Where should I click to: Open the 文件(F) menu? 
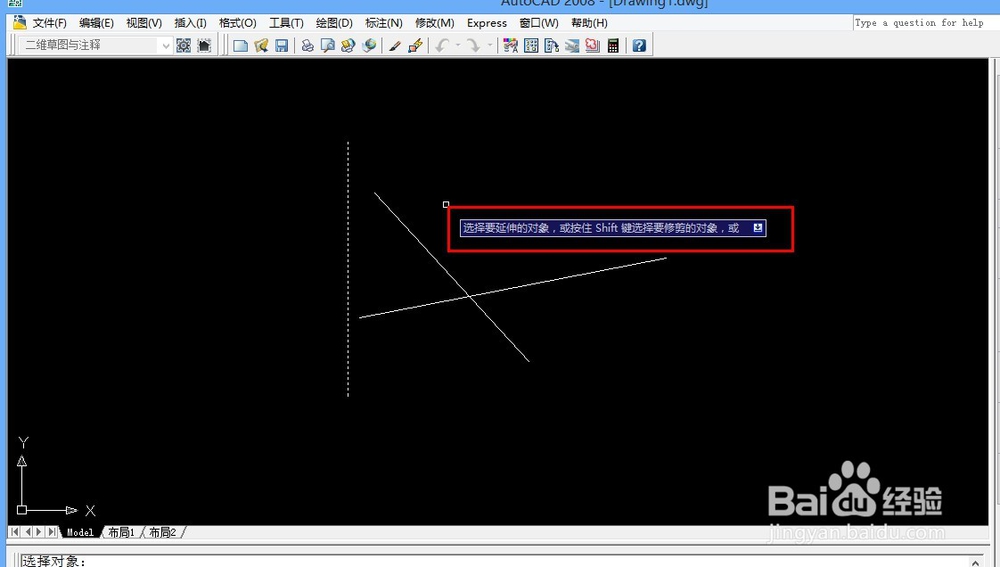(50, 23)
